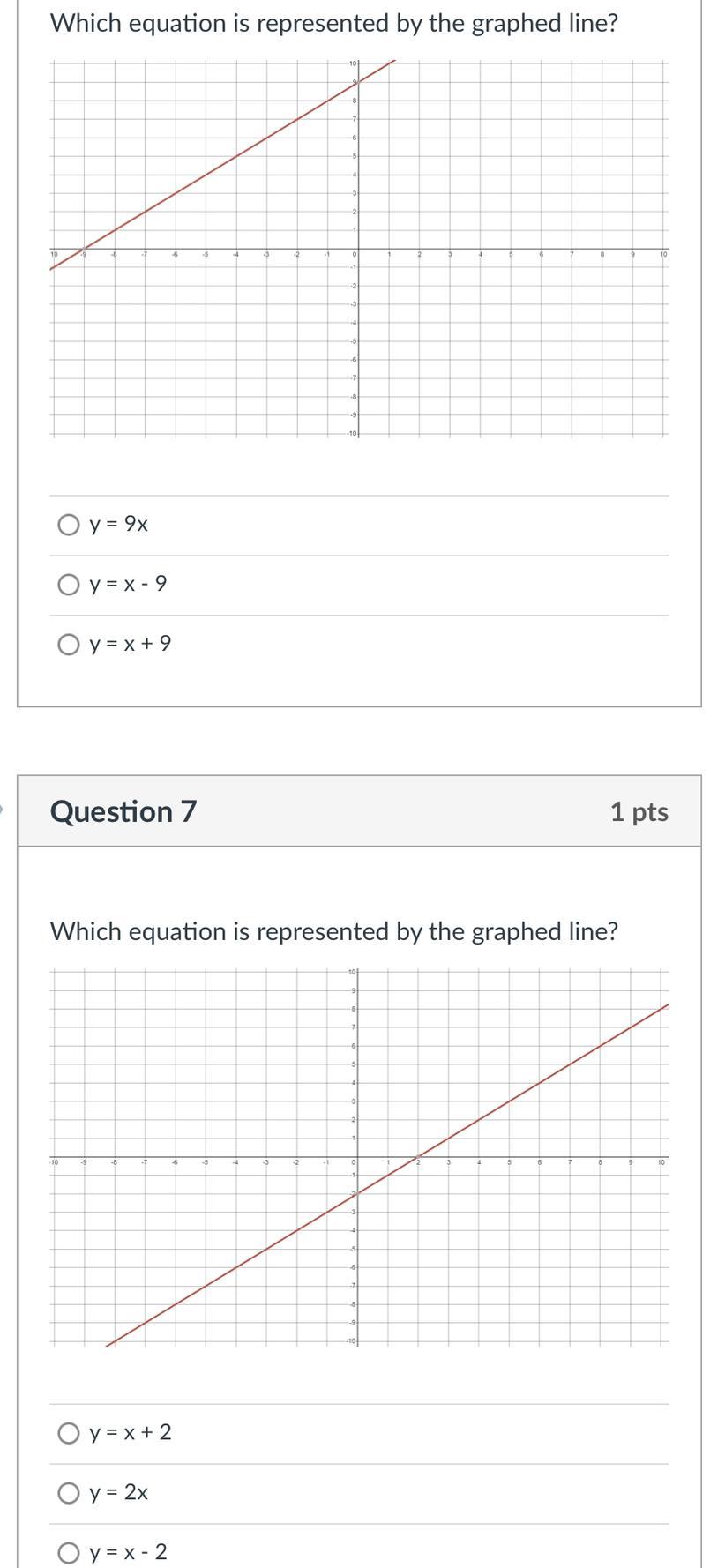Click the prompt text under the Question 7 header
This screenshot has width=725, height=1568.
click(333, 932)
